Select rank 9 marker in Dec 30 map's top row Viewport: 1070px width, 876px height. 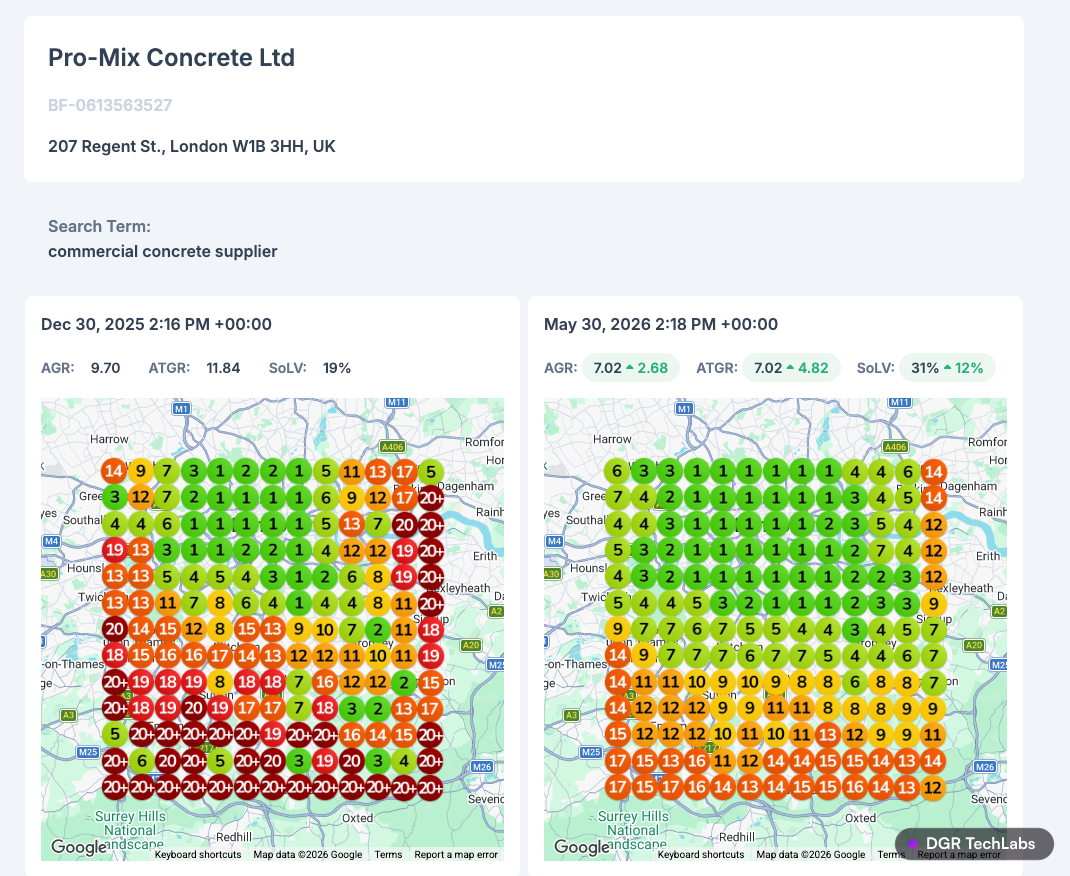[x=141, y=471]
